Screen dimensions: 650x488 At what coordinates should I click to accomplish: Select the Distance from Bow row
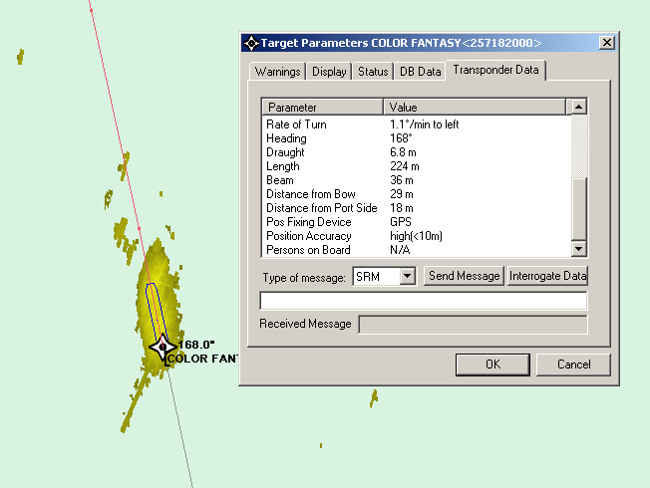click(416, 194)
